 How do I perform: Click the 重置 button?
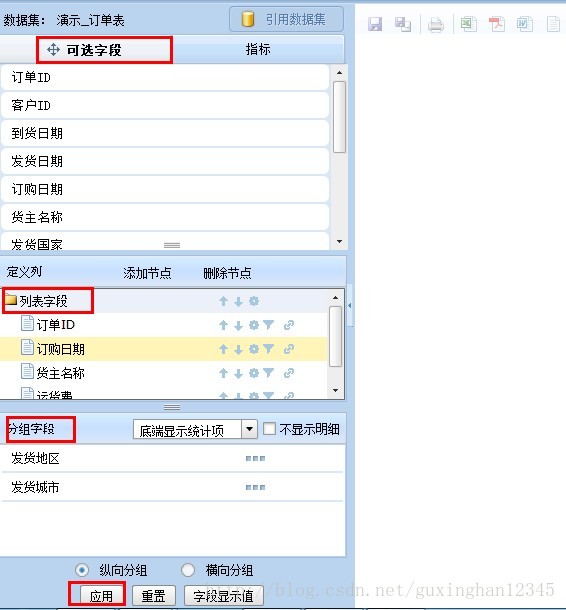click(x=154, y=596)
